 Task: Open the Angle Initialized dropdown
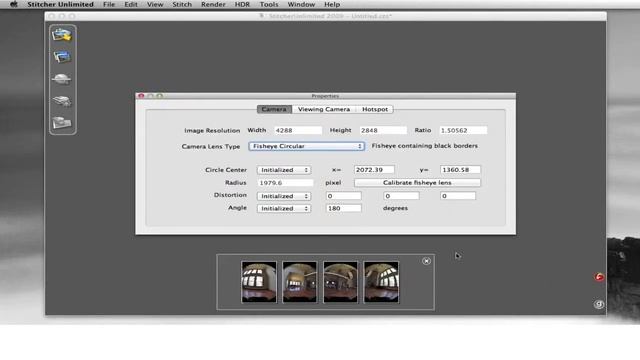click(x=284, y=209)
